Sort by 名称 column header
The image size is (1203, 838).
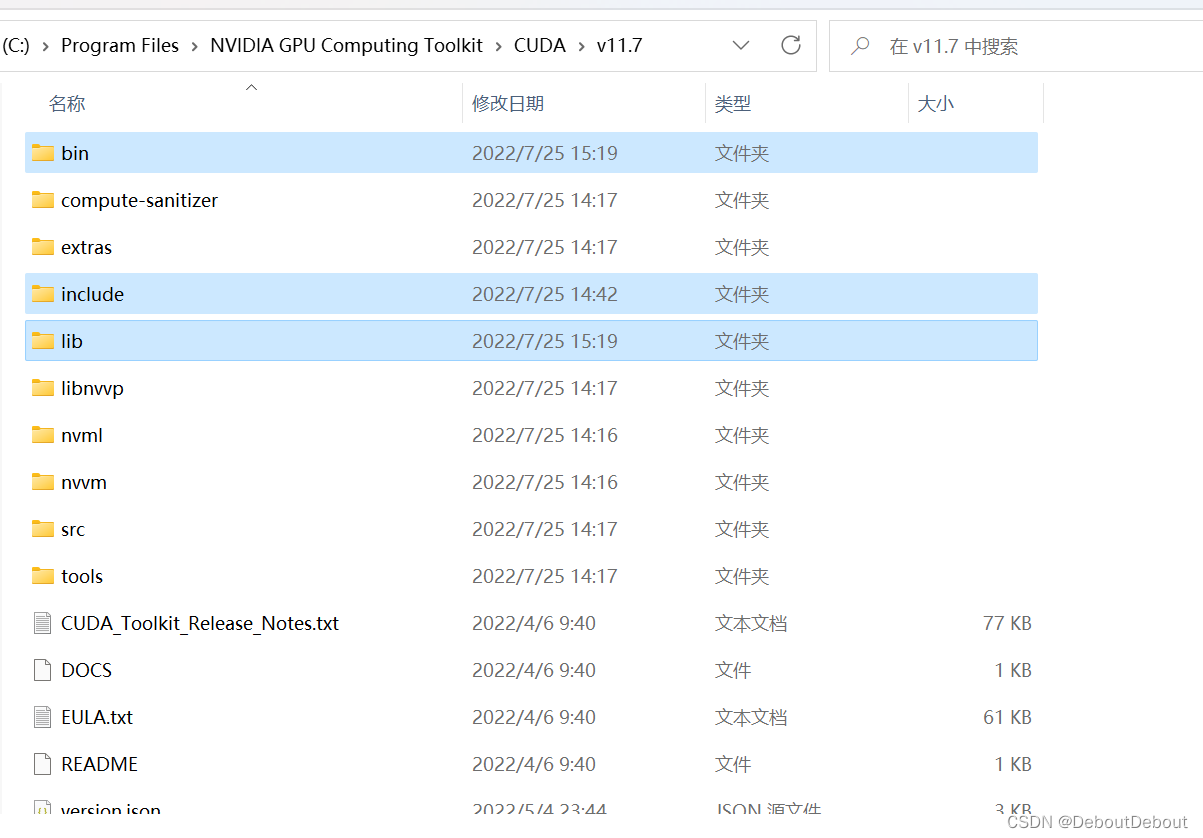click(x=67, y=104)
